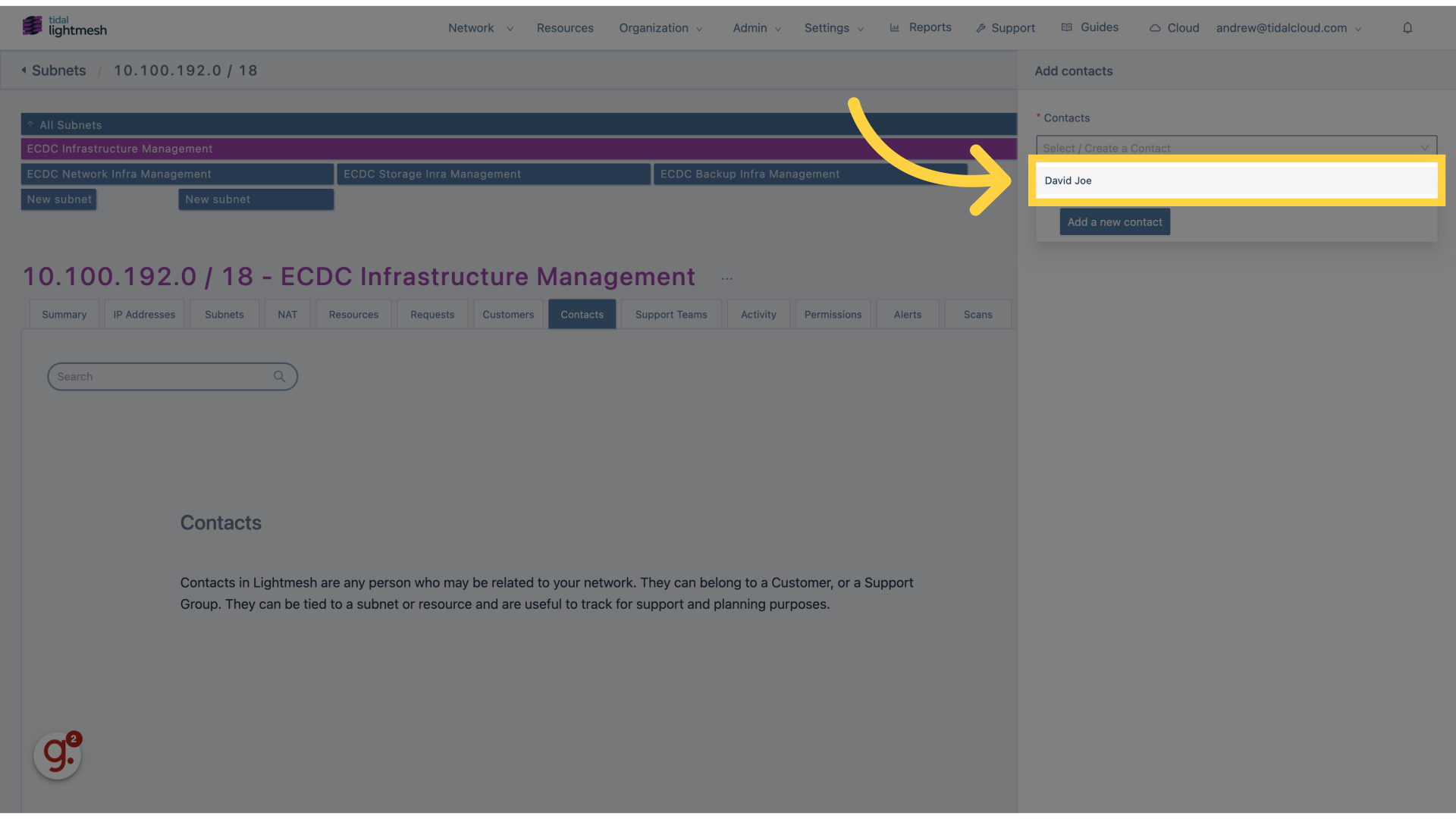Open the subnet Resources tab

click(x=353, y=315)
